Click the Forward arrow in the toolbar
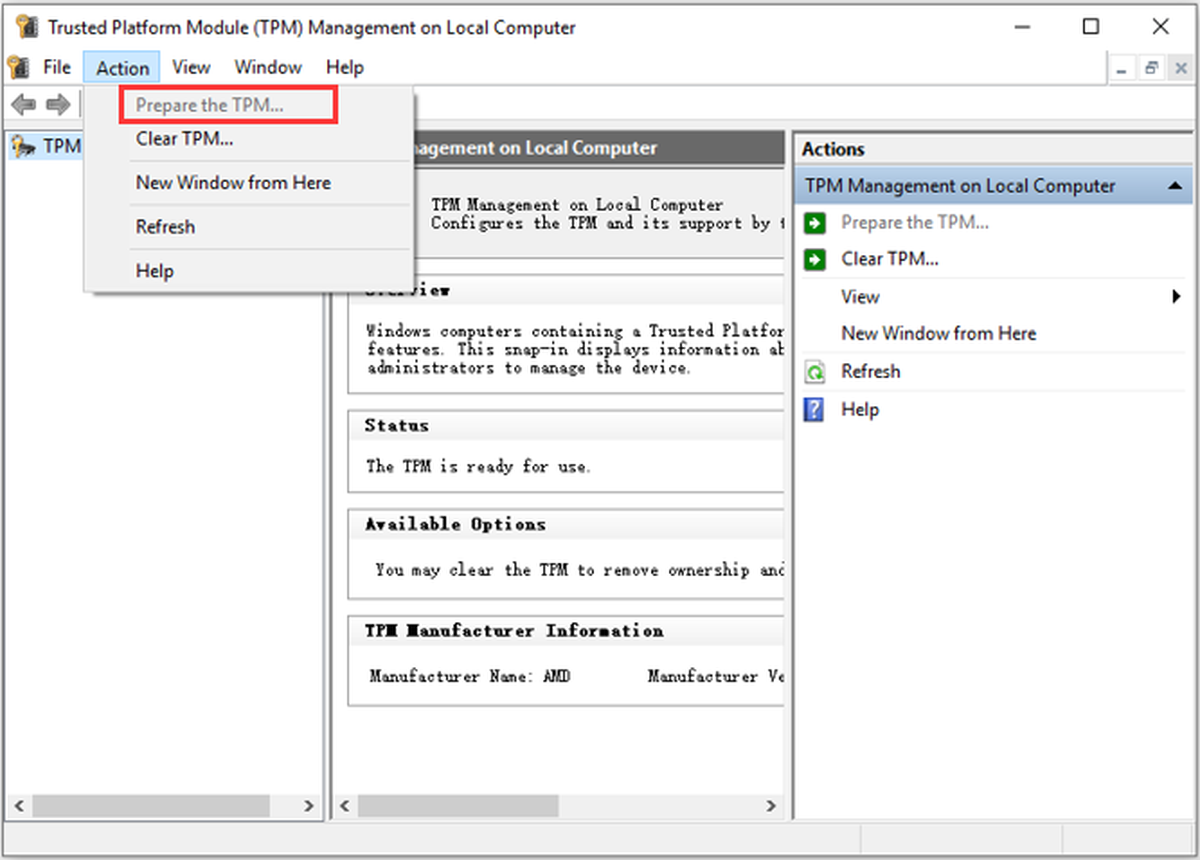Viewport: 1200px width, 860px height. 58,104
